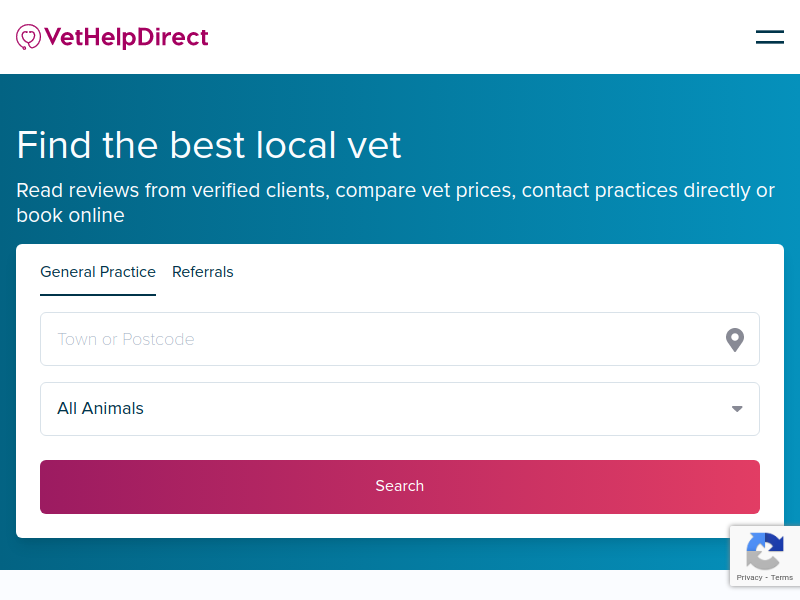Image resolution: width=800 pixels, height=600 pixels.
Task: Click the underline below General Practice tab
Action: click(x=98, y=294)
